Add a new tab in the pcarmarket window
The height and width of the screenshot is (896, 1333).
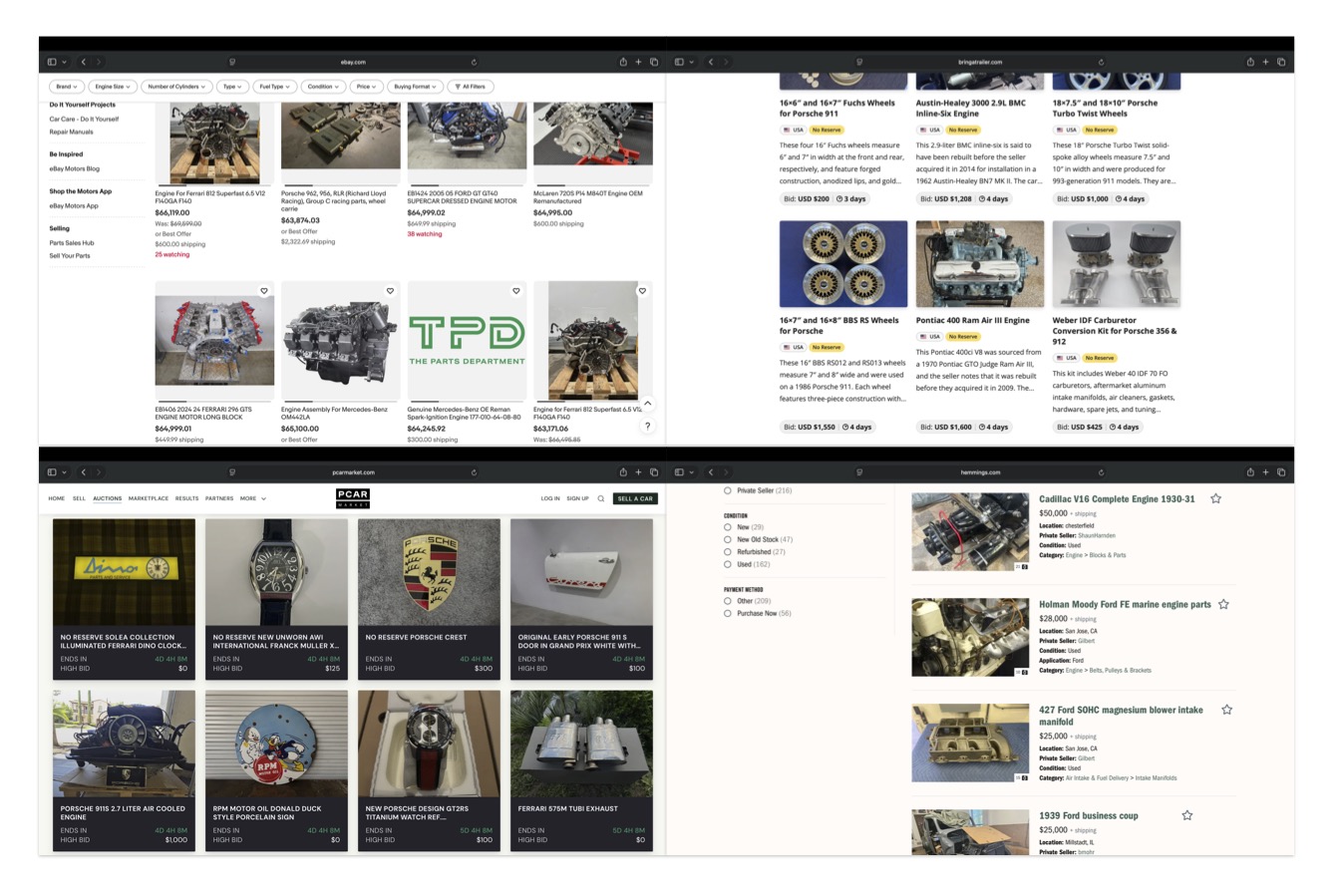[639, 472]
